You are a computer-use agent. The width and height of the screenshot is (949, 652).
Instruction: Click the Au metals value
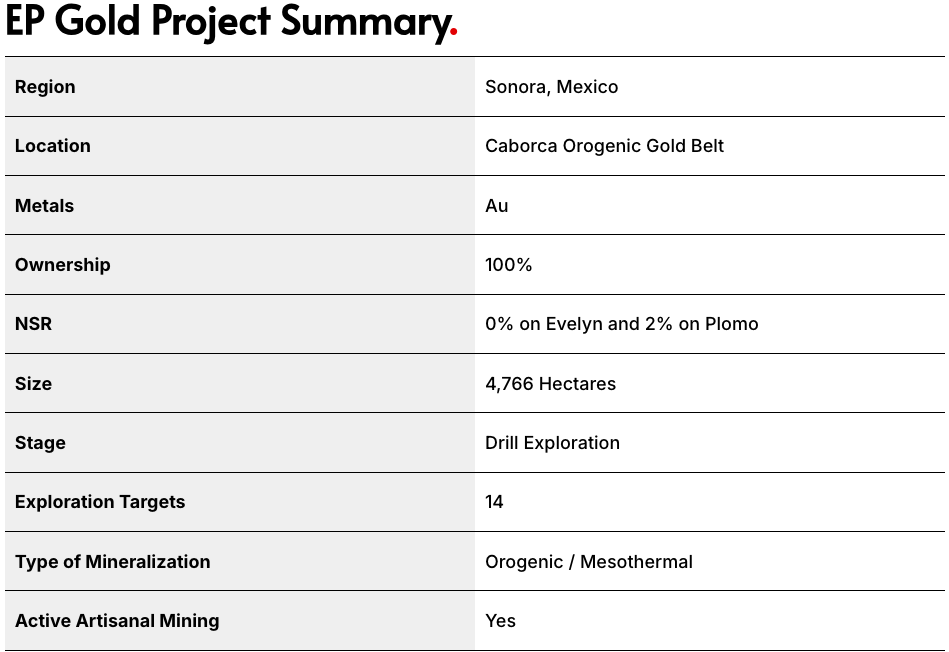(x=497, y=206)
